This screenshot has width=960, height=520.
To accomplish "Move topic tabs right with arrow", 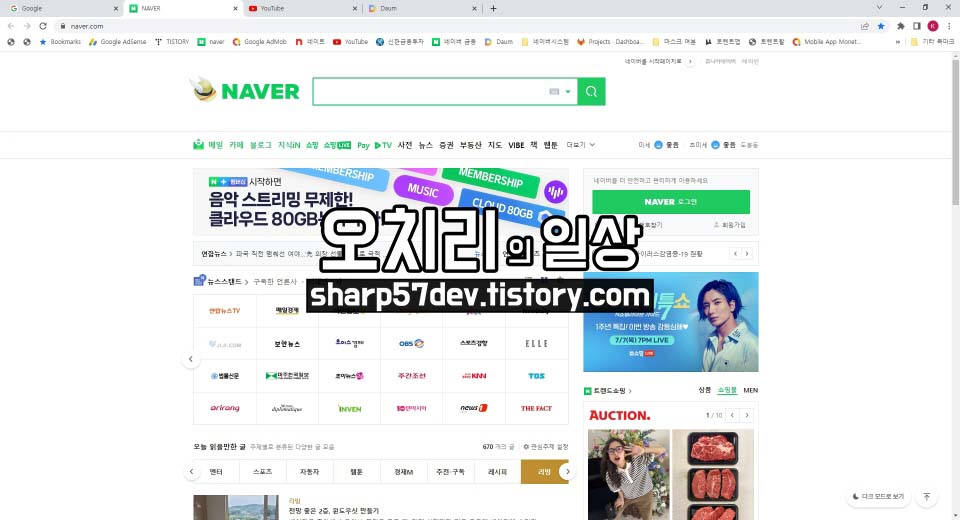I will coord(568,472).
